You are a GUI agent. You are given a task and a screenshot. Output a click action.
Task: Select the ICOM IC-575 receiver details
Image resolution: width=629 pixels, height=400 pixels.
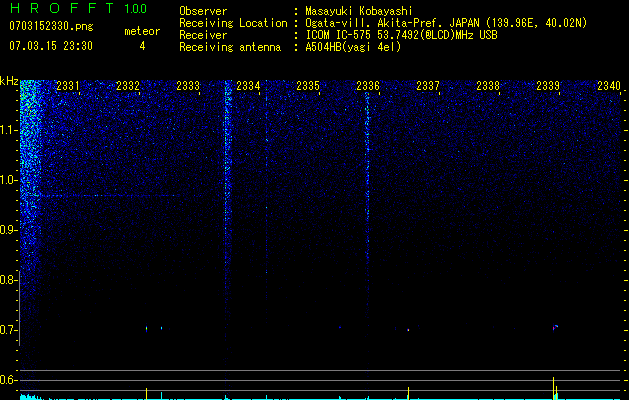pos(401,35)
